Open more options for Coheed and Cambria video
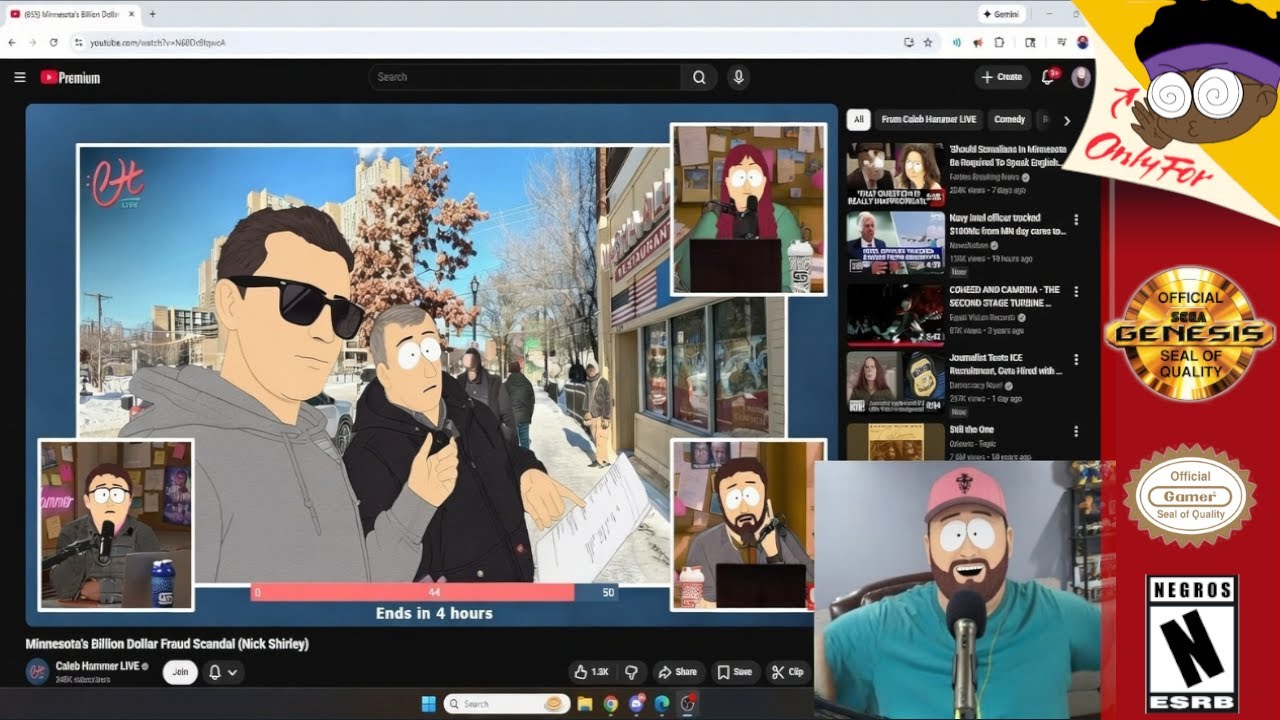This screenshot has height=720, width=1280. [x=1076, y=291]
